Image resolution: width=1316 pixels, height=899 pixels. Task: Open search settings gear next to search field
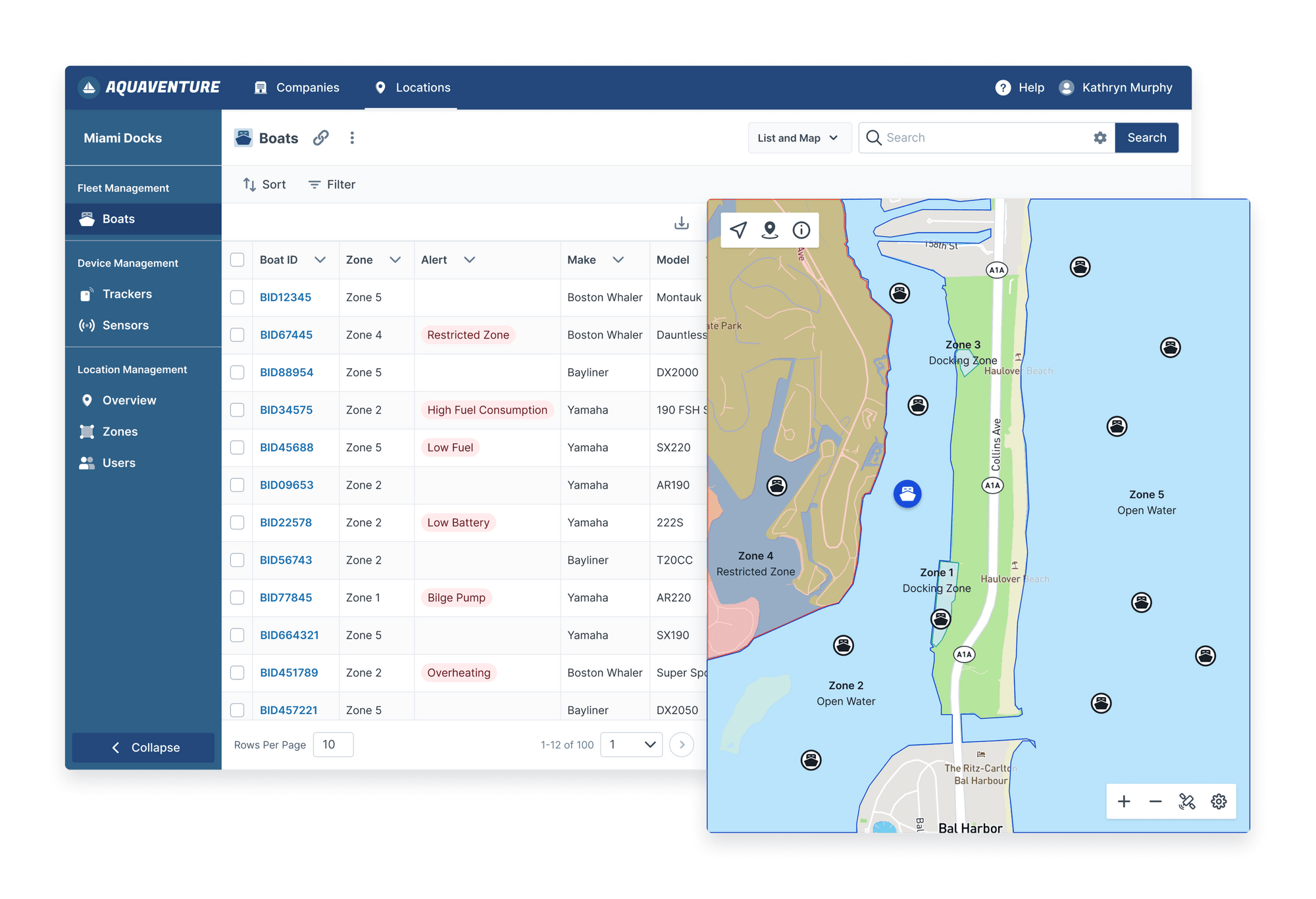pos(1100,137)
